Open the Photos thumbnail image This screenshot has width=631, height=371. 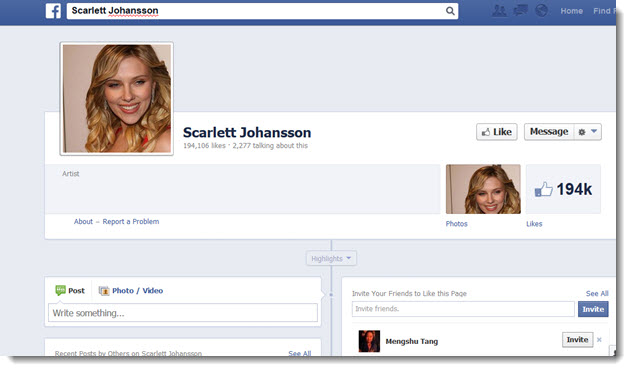pyautogui.click(x=483, y=189)
